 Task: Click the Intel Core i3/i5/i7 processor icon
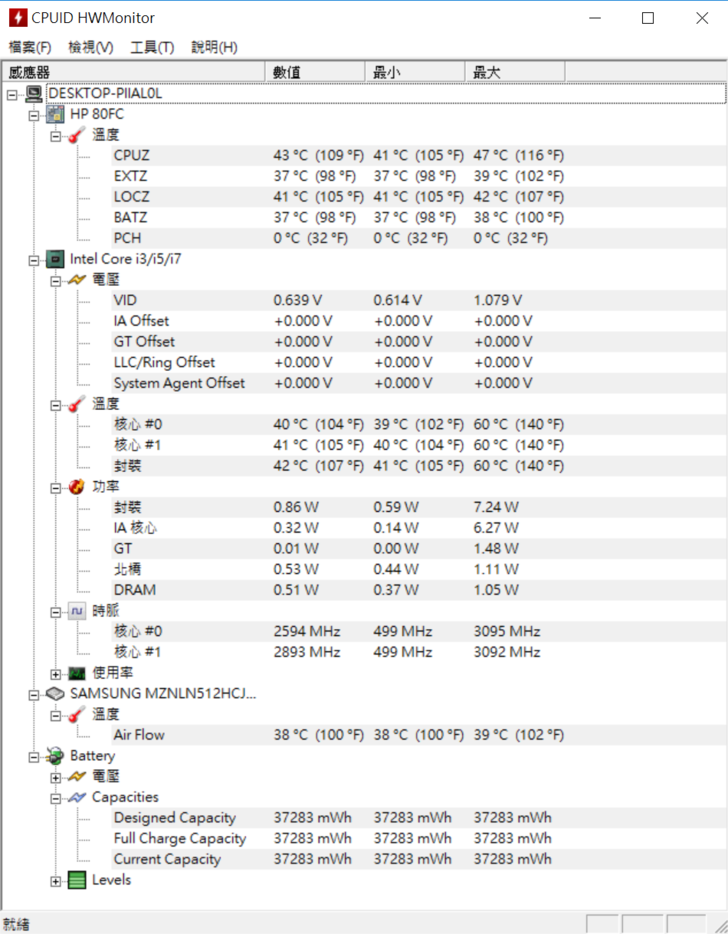(56, 259)
